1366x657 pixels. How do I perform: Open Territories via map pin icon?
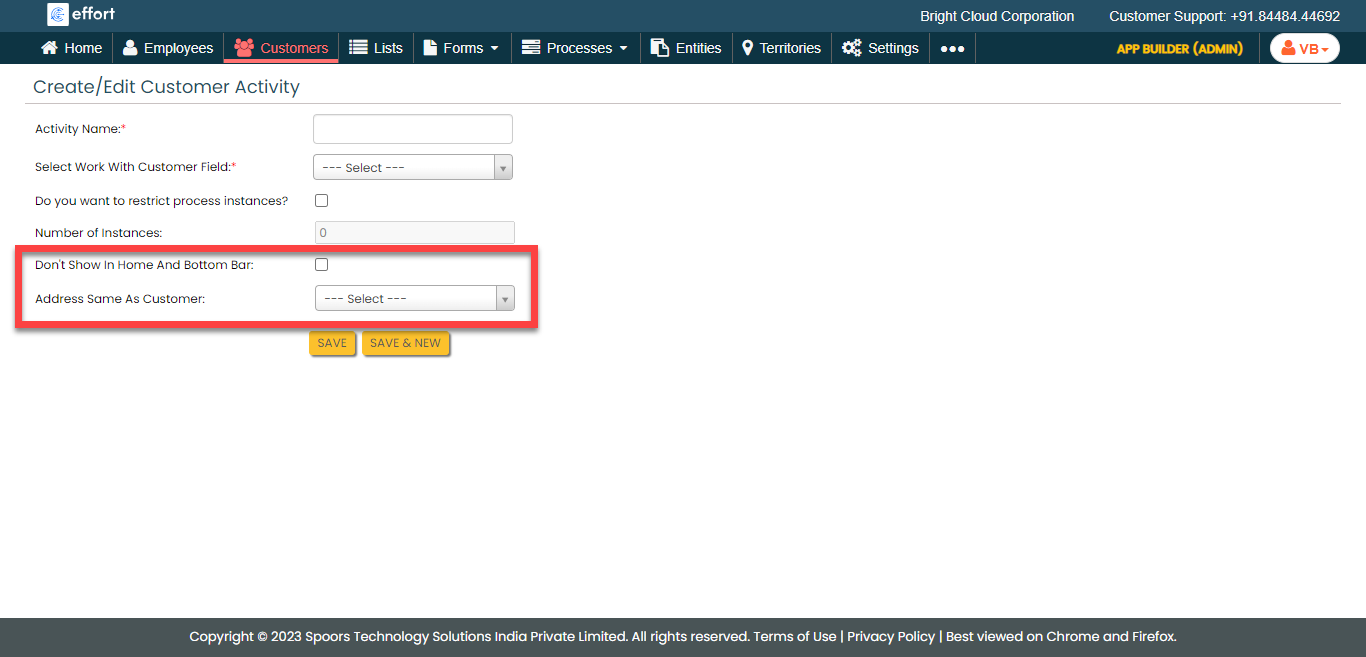747,48
